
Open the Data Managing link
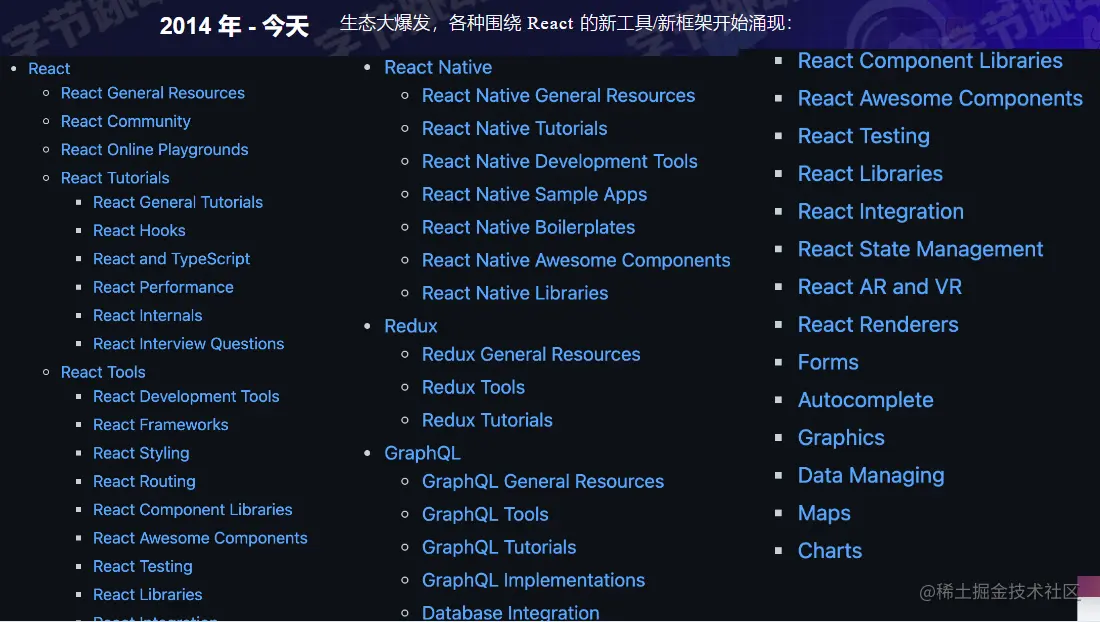tap(871, 476)
